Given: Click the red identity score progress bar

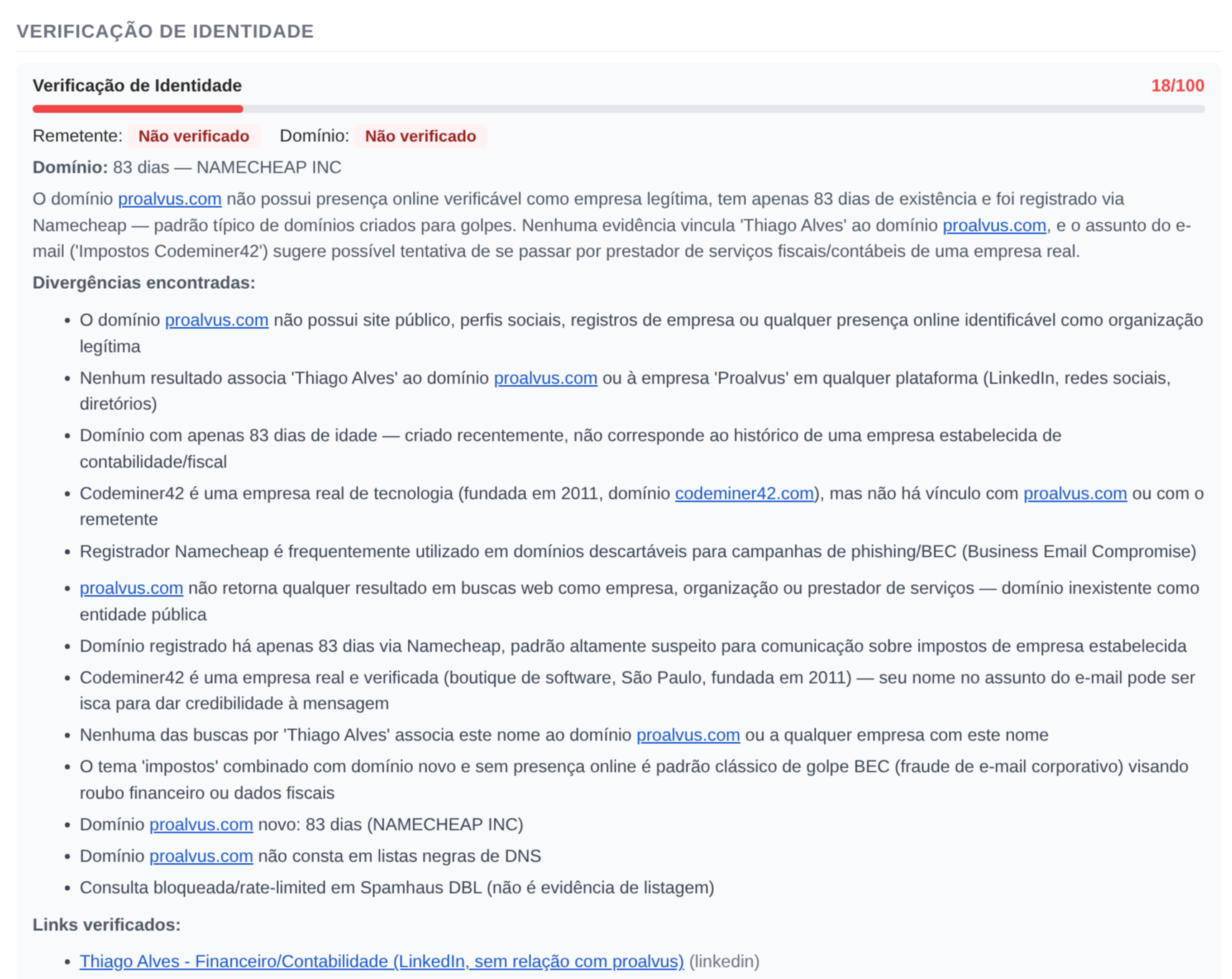Looking at the screenshot, I should point(138,109).
